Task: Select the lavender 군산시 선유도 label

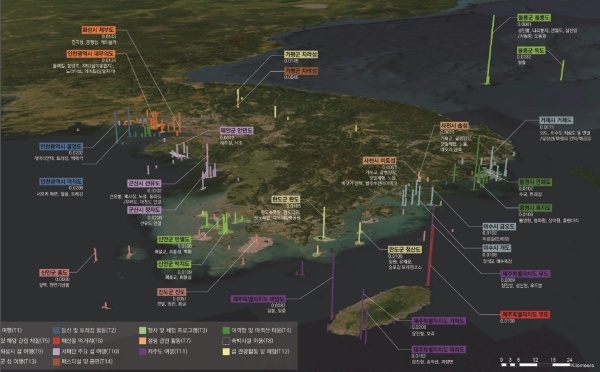Action: point(144,184)
